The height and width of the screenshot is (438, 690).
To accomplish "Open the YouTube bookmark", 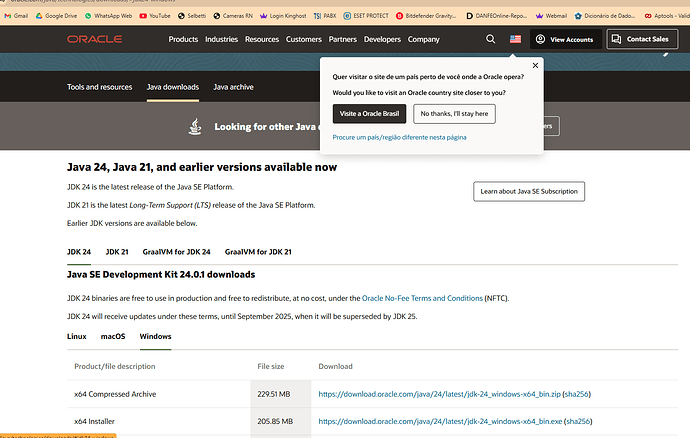I will (155, 16).
